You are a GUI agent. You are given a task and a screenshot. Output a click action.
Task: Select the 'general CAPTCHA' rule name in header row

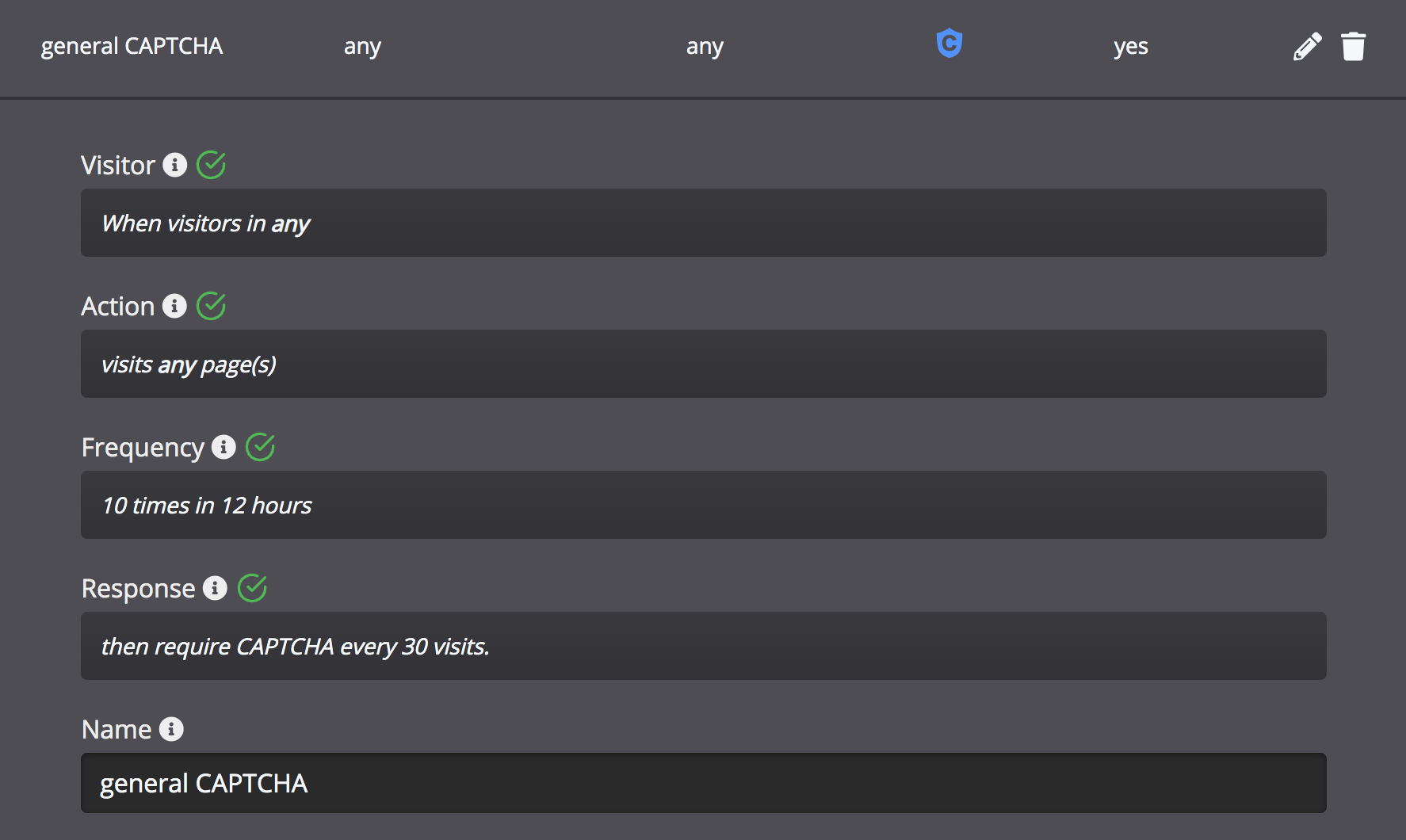(x=132, y=46)
